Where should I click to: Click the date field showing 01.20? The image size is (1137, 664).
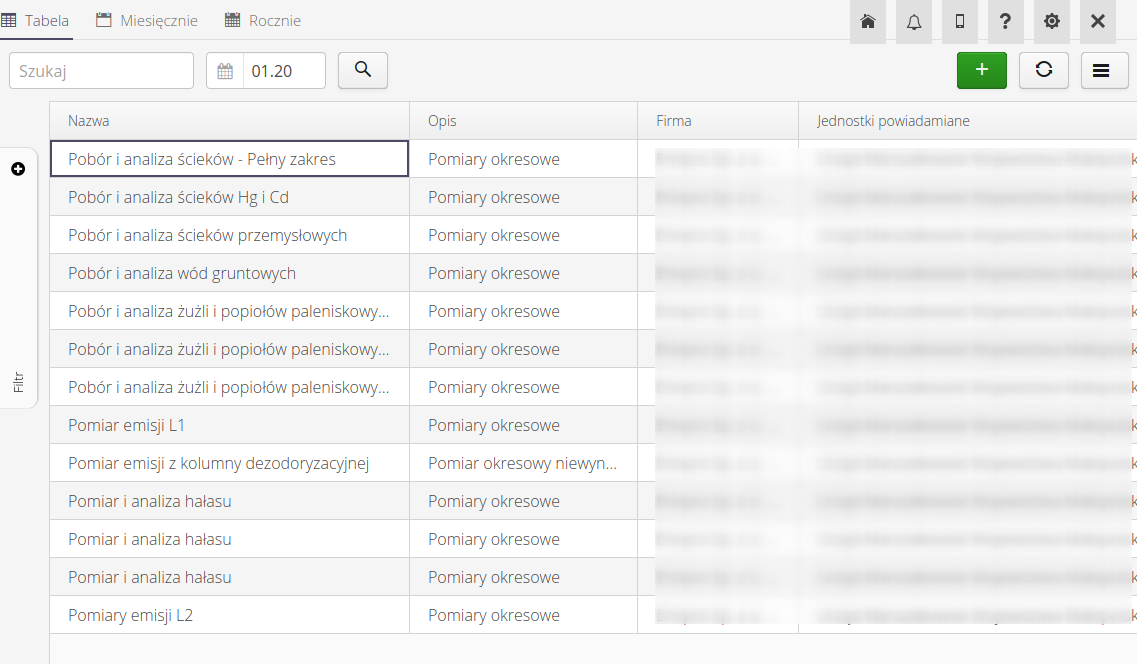click(283, 71)
